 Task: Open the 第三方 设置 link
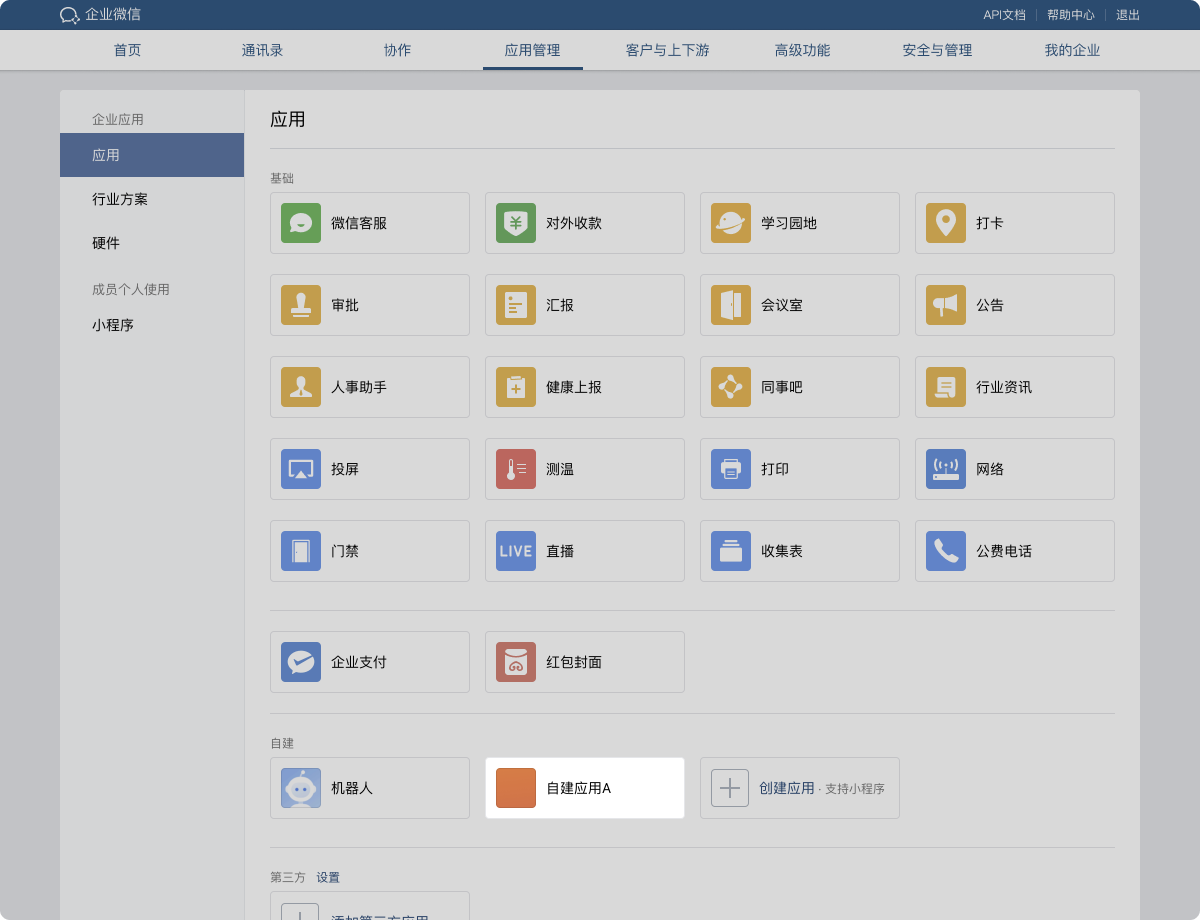328,877
